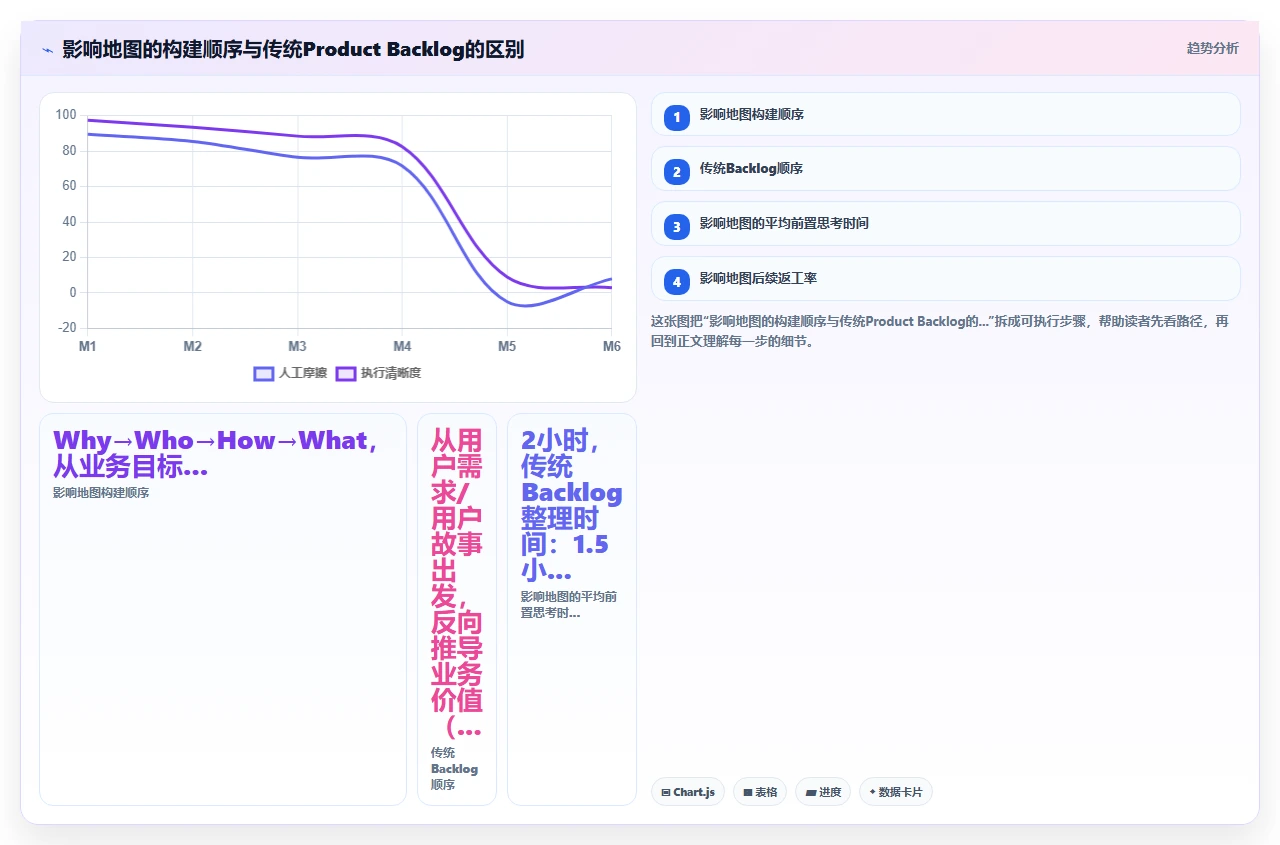This screenshot has width=1280, height=845.
Task: Click the M3 axis label
Action: pos(297,346)
